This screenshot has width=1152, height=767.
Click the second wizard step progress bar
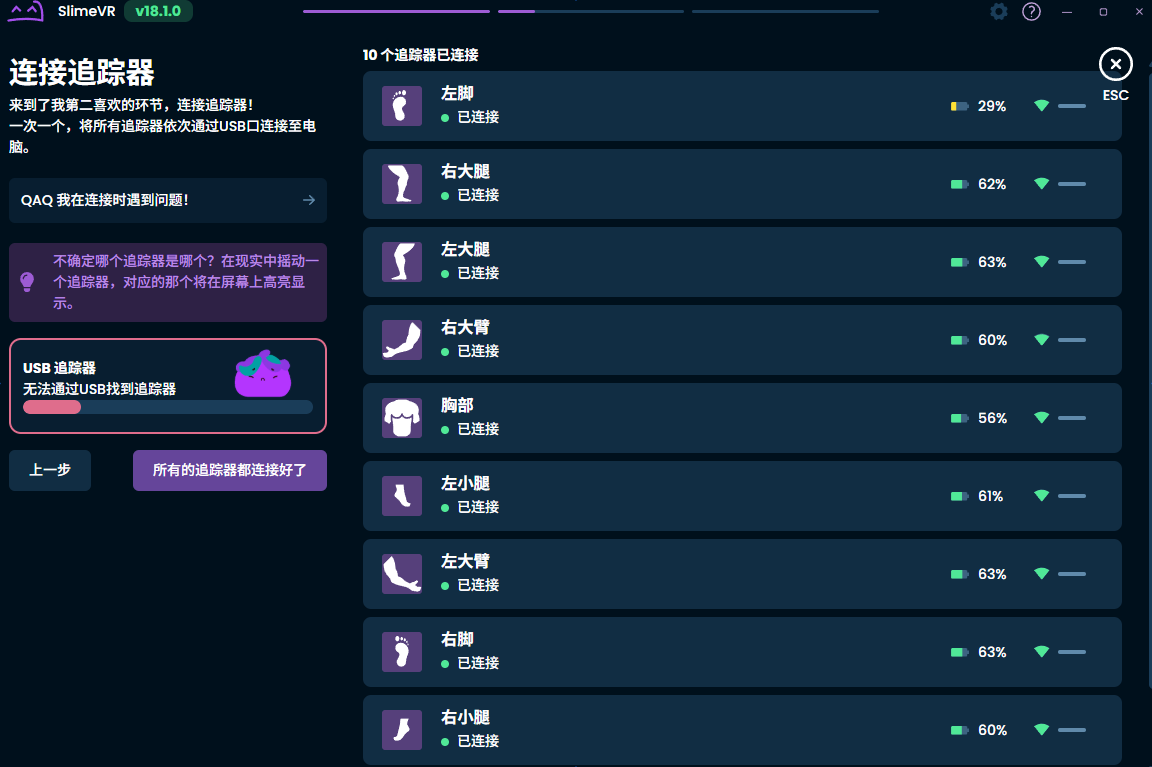tap(590, 12)
